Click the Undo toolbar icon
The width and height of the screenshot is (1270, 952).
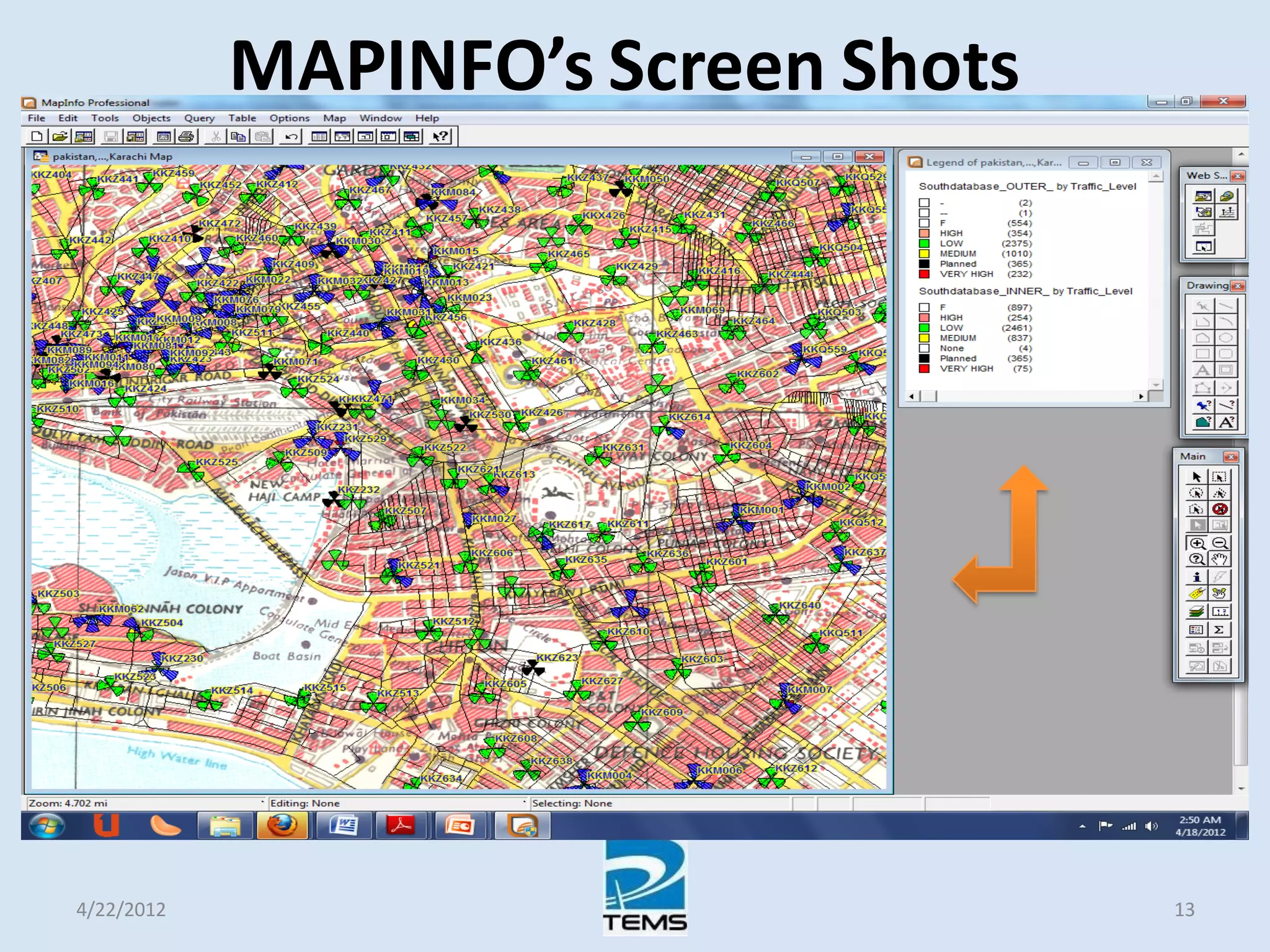(291, 136)
